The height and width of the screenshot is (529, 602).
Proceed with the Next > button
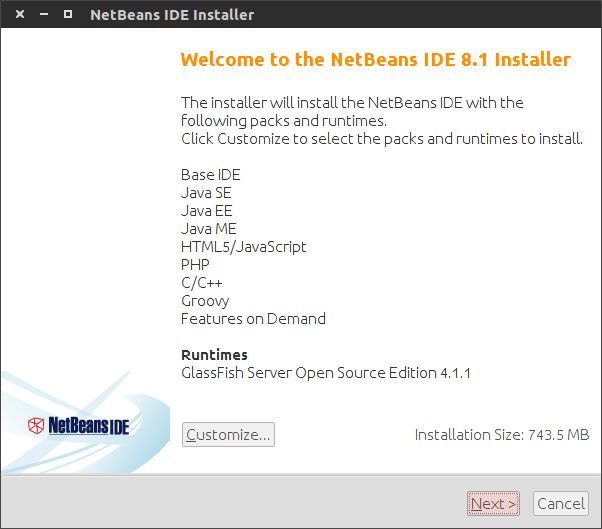coord(493,503)
